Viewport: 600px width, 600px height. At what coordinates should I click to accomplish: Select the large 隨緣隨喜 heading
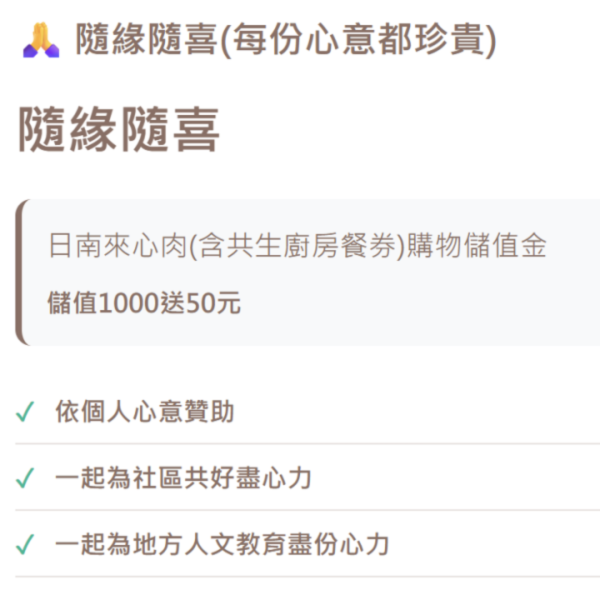click(119, 133)
